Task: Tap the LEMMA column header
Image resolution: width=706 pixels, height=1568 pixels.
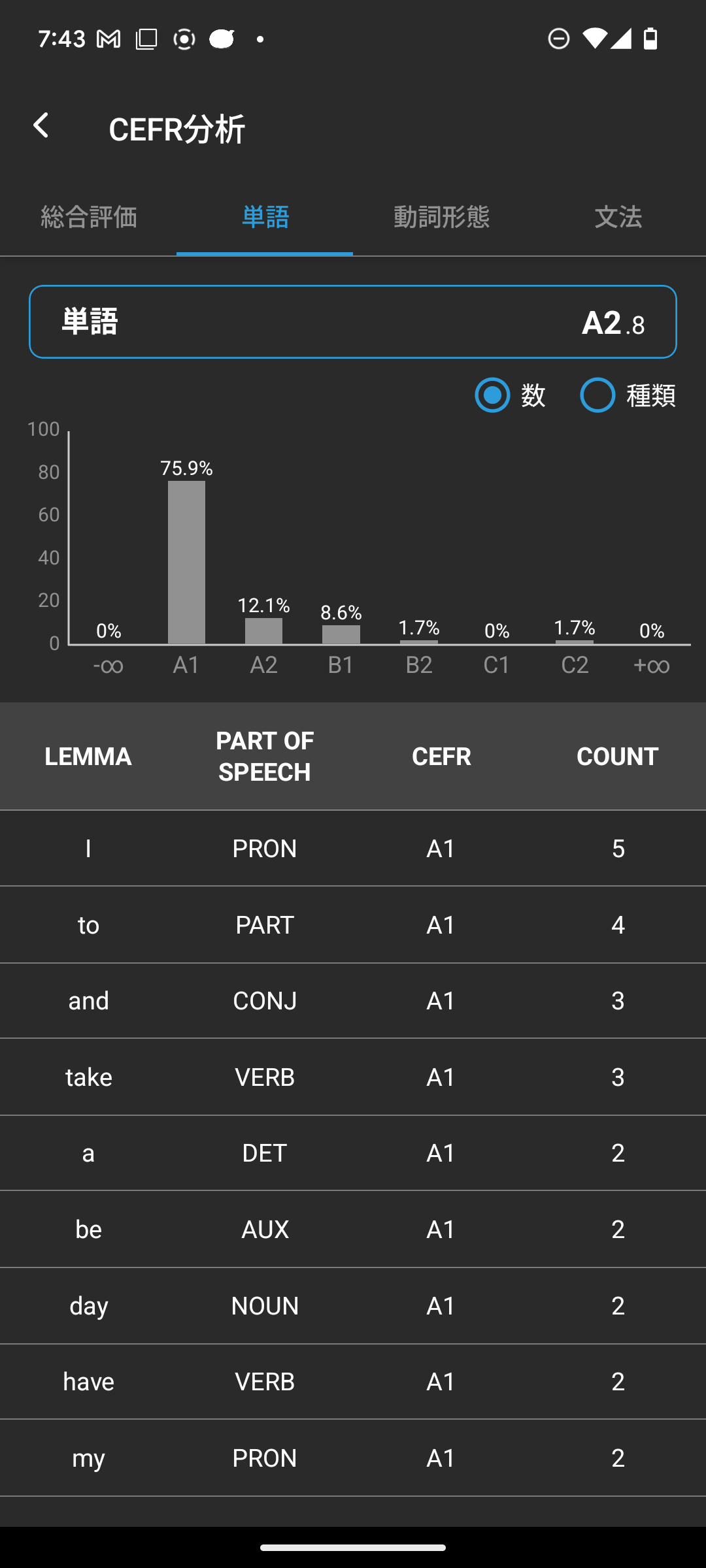Action: tap(88, 757)
